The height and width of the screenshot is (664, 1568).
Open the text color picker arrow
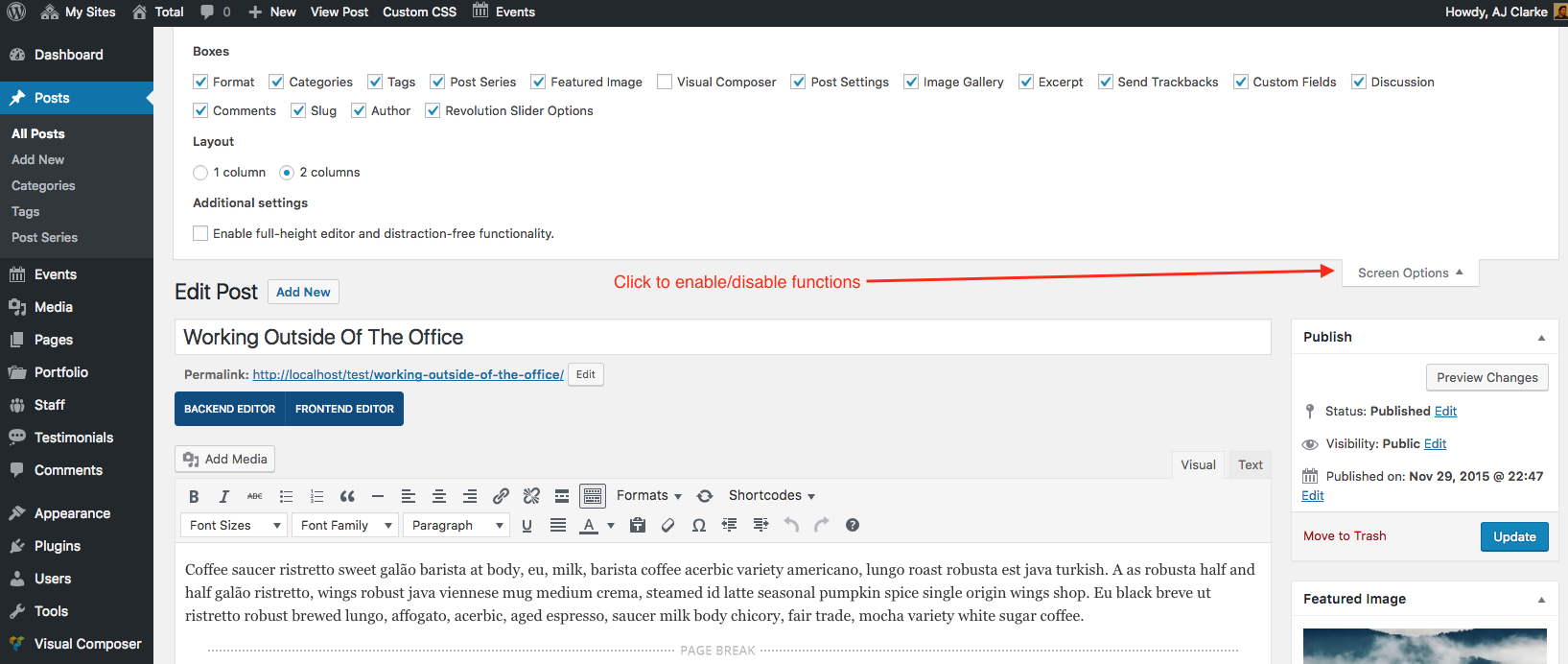(611, 525)
